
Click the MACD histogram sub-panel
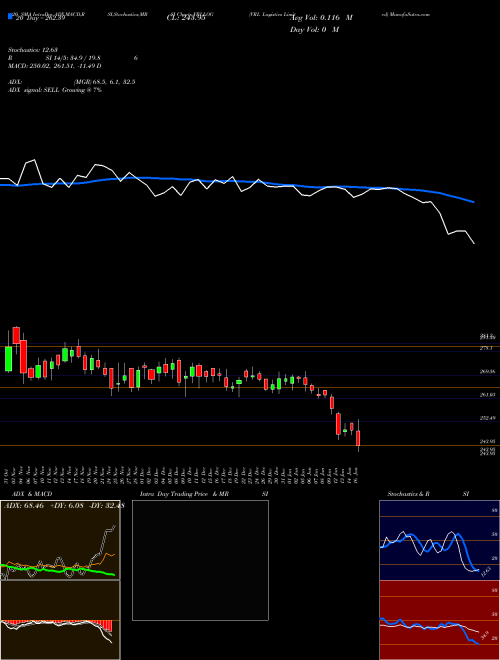click(x=60, y=620)
